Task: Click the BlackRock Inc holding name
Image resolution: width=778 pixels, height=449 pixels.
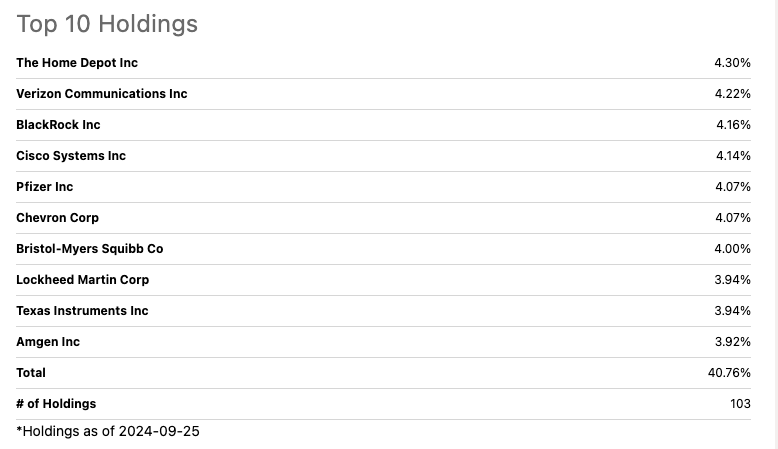Action: click(x=58, y=125)
